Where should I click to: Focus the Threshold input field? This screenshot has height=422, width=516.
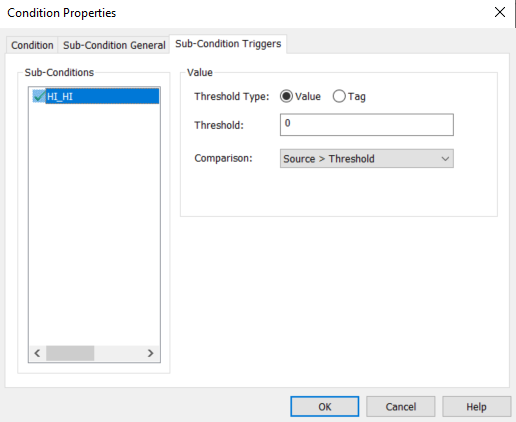pos(367,125)
